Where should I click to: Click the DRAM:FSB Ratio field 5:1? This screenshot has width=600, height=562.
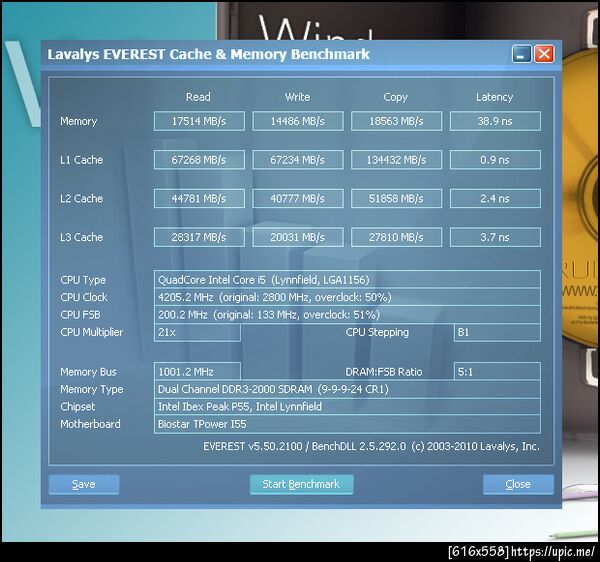(497, 372)
